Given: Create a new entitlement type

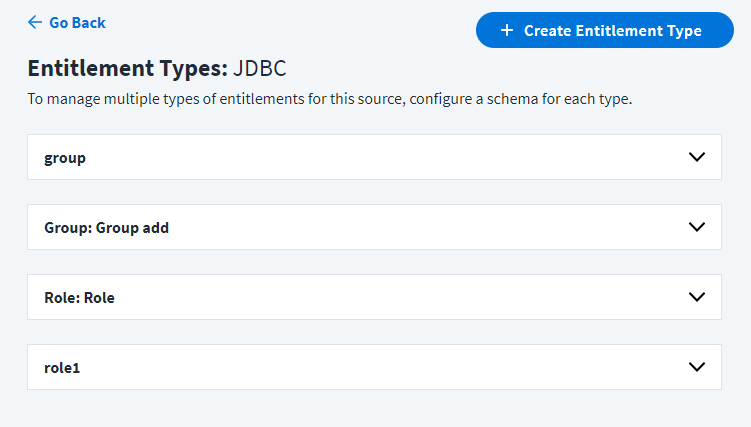Looking at the screenshot, I should coord(604,30).
